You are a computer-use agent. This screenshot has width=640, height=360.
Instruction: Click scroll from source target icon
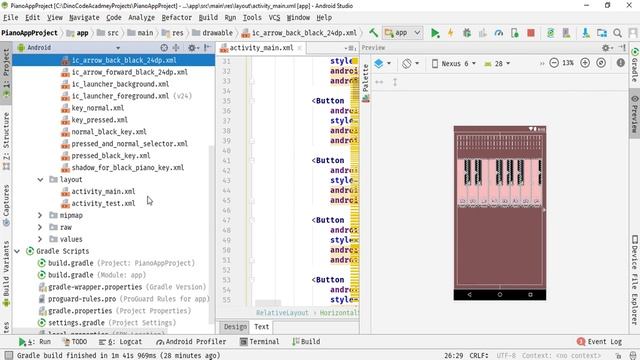[164, 48]
